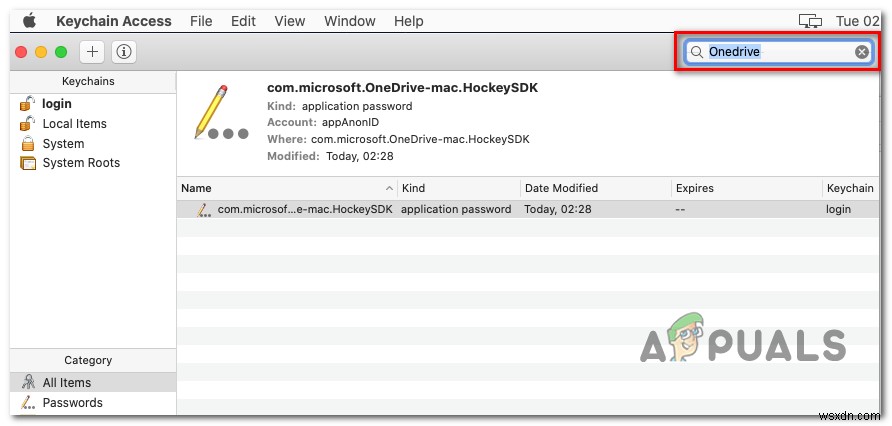Open the Keychain Access application menu
This screenshot has height=426, width=892.
[114, 21]
